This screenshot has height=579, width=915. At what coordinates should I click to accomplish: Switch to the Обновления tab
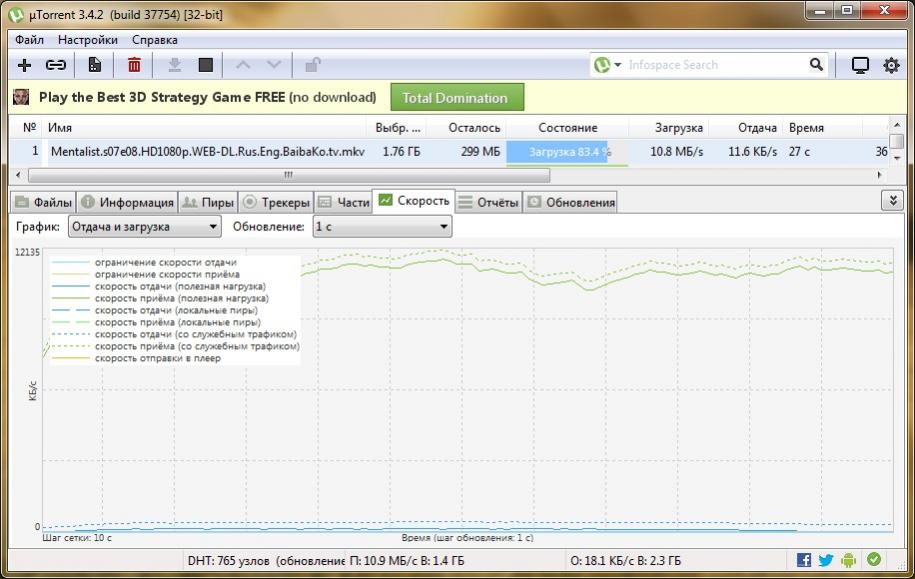(x=571, y=203)
